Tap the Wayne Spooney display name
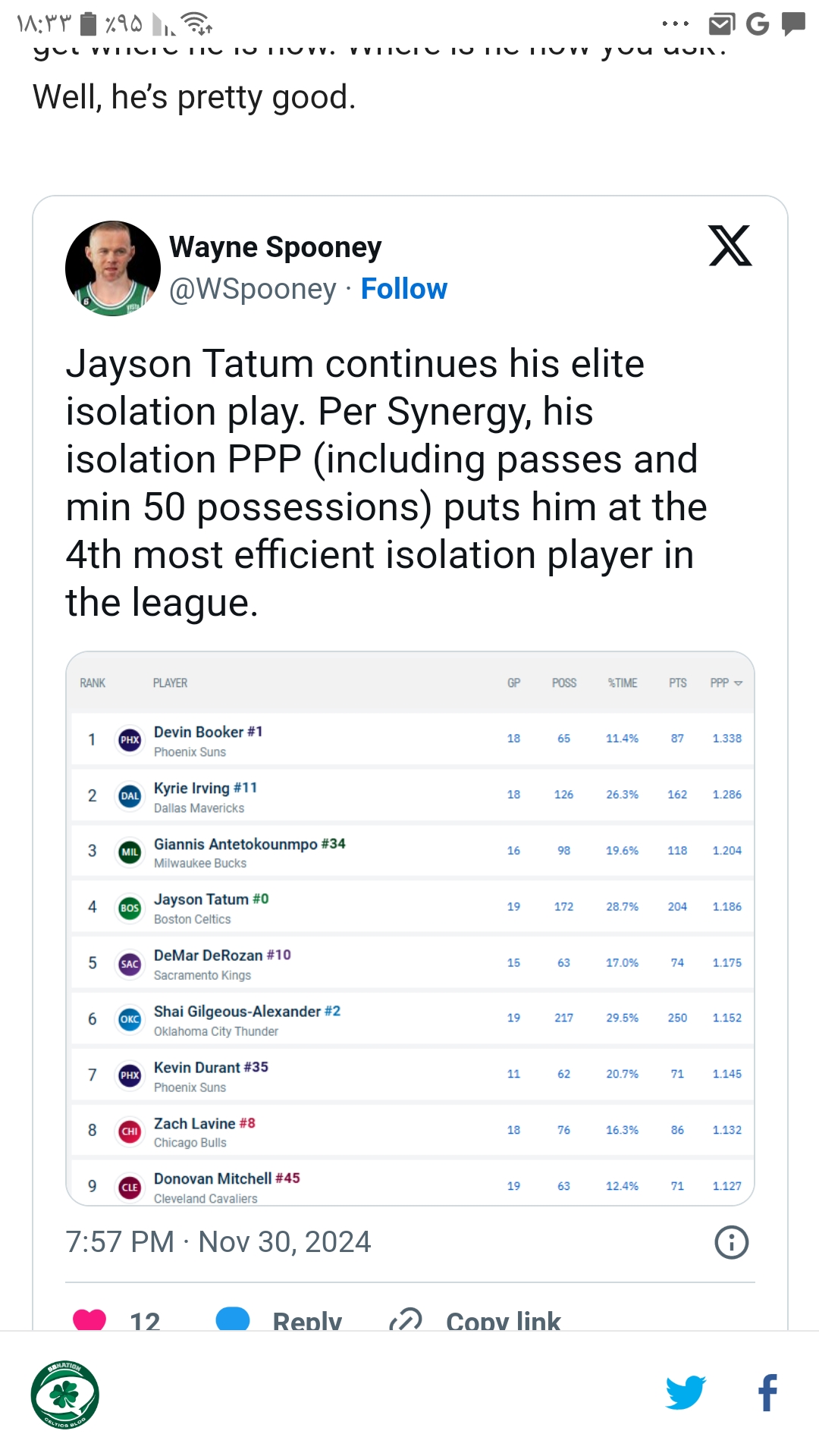This screenshot has width=819, height=1456. tap(275, 246)
